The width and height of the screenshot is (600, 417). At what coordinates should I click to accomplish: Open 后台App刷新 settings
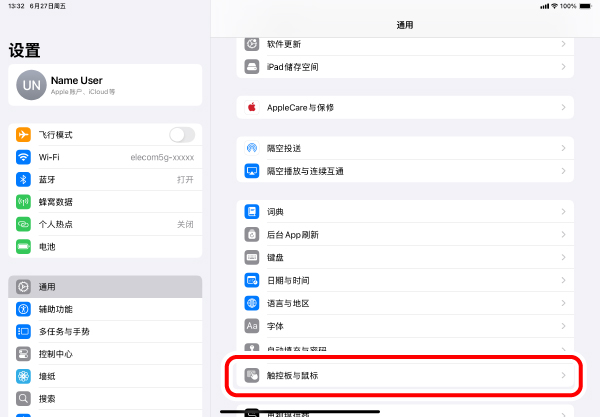(x=400, y=235)
